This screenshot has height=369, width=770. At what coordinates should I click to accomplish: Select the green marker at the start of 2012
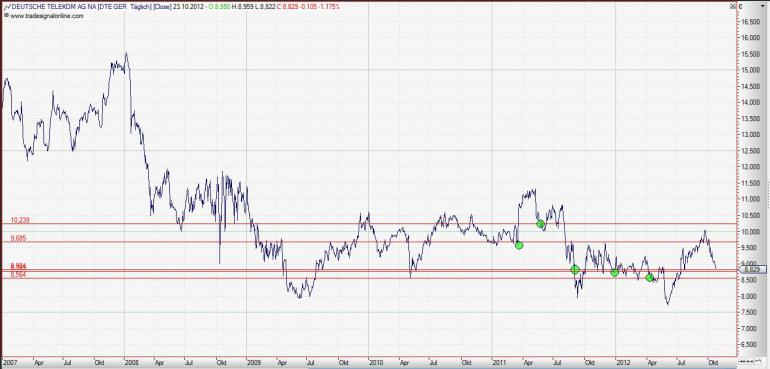point(614,272)
